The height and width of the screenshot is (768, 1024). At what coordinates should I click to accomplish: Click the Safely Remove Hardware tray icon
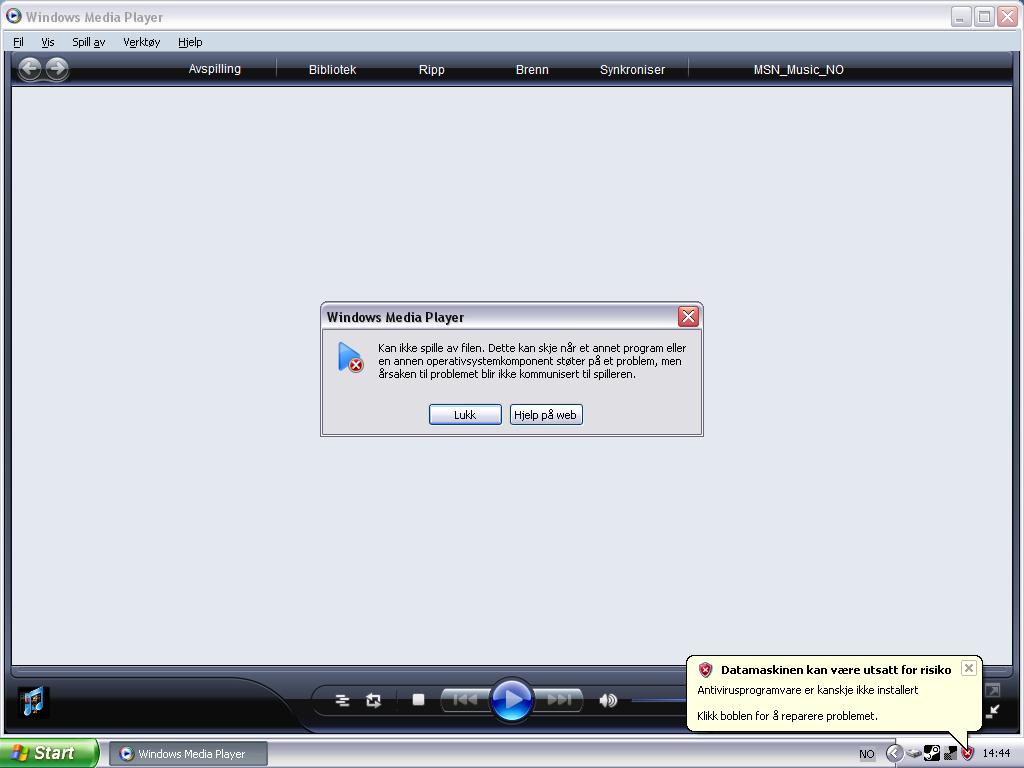coord(914,754)
